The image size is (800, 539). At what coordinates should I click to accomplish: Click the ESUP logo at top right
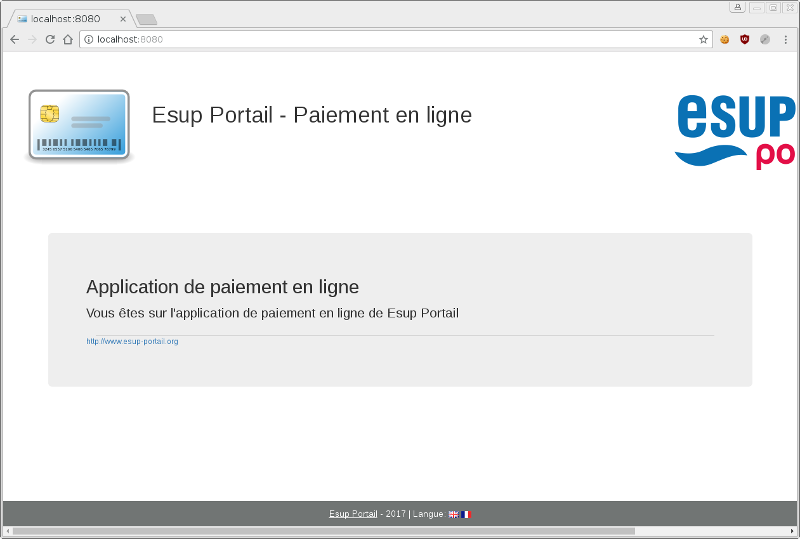[736, 130]
